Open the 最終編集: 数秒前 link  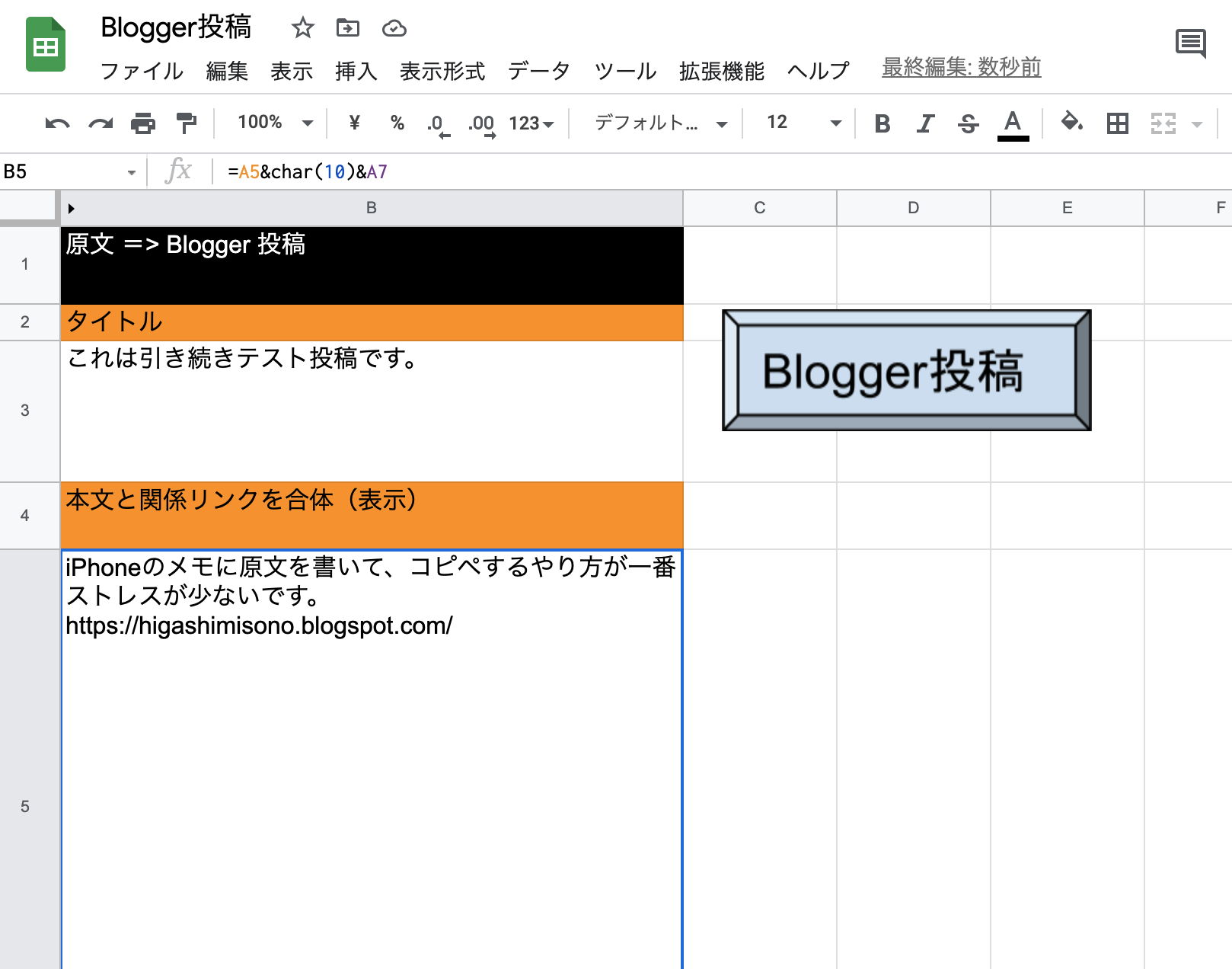coord(961,68)
